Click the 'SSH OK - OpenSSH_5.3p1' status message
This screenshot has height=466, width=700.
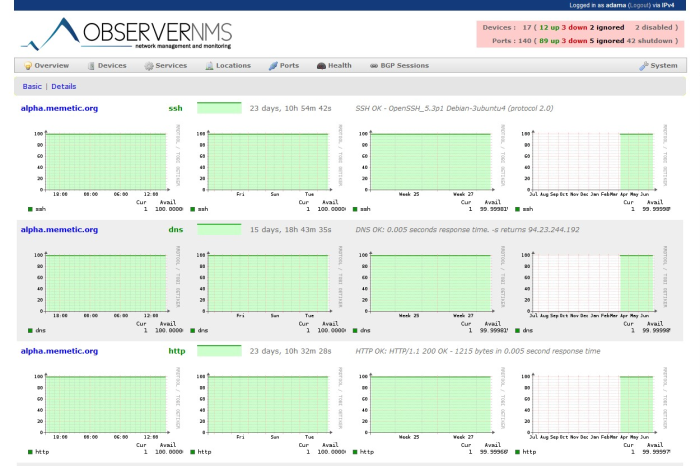[x=454, y=108]
